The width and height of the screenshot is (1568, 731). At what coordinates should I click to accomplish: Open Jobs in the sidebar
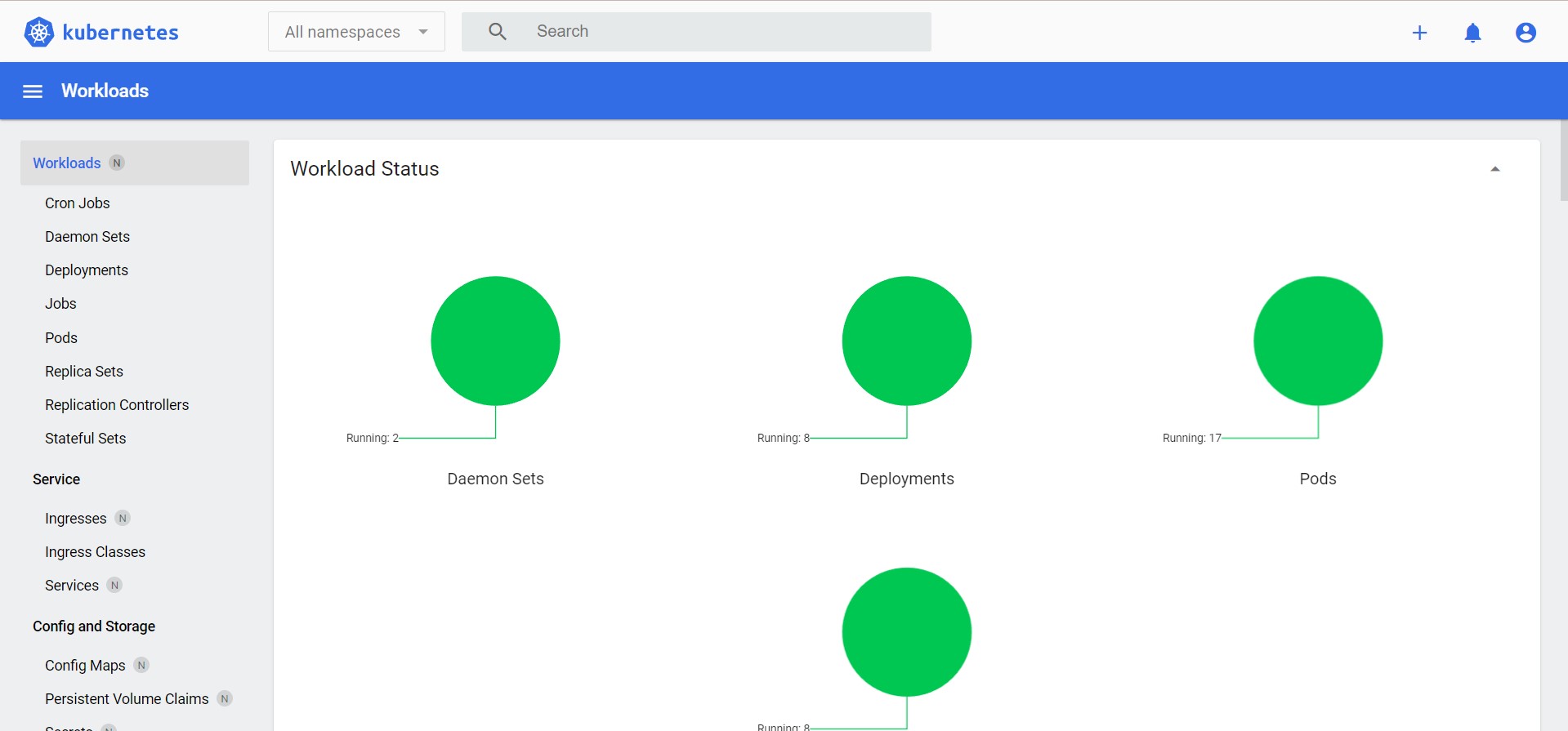pos(60,303)
